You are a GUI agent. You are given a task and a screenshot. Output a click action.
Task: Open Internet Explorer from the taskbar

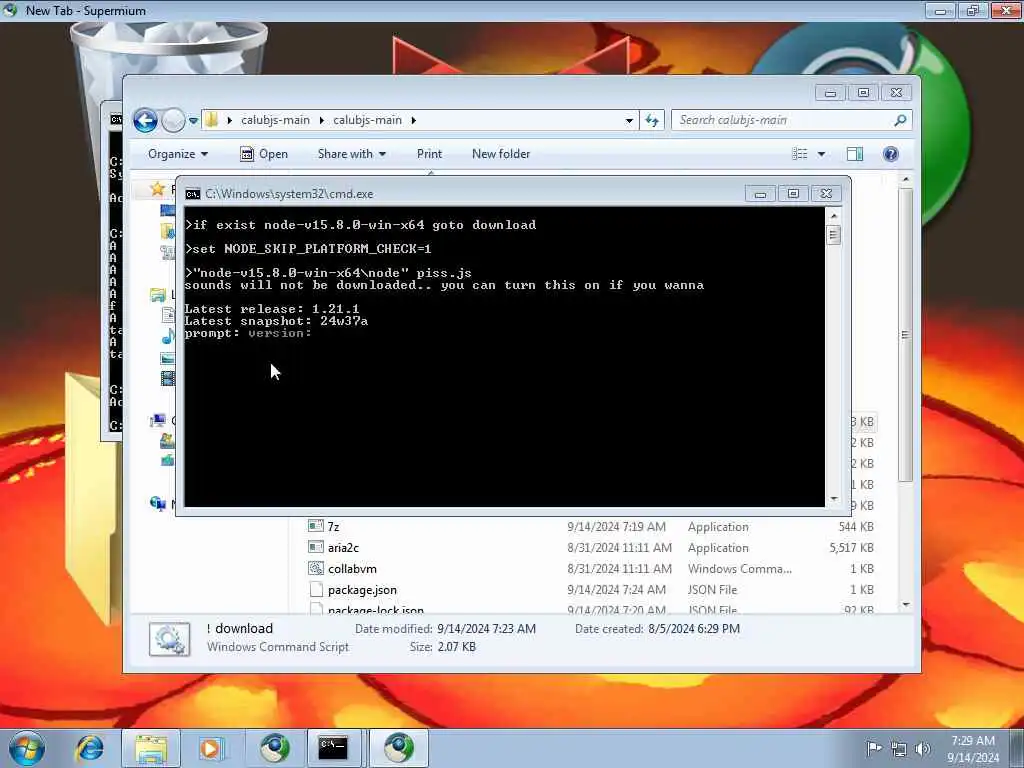point(89,748)
